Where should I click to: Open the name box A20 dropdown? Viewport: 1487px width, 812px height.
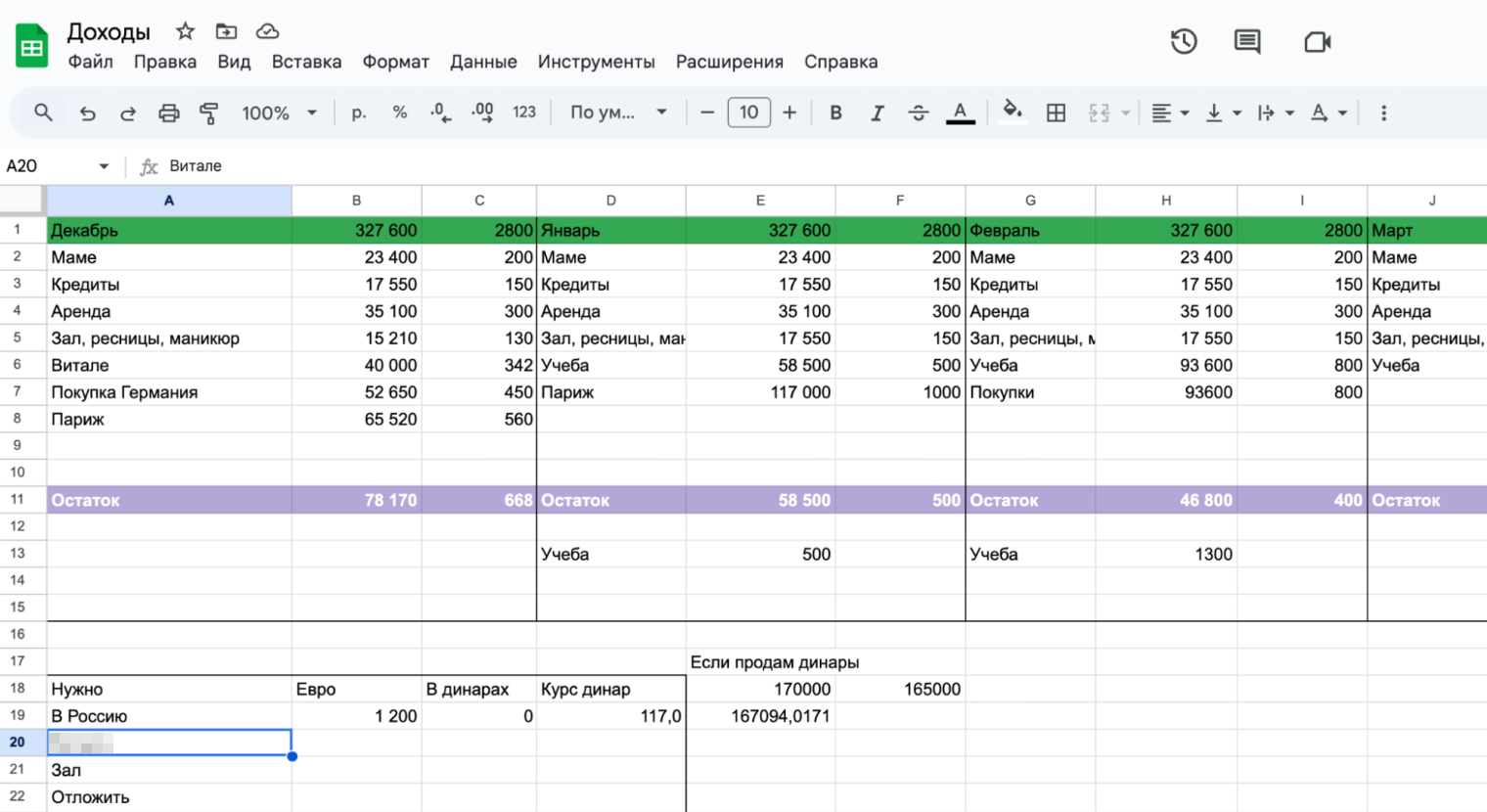coord(104,166)
